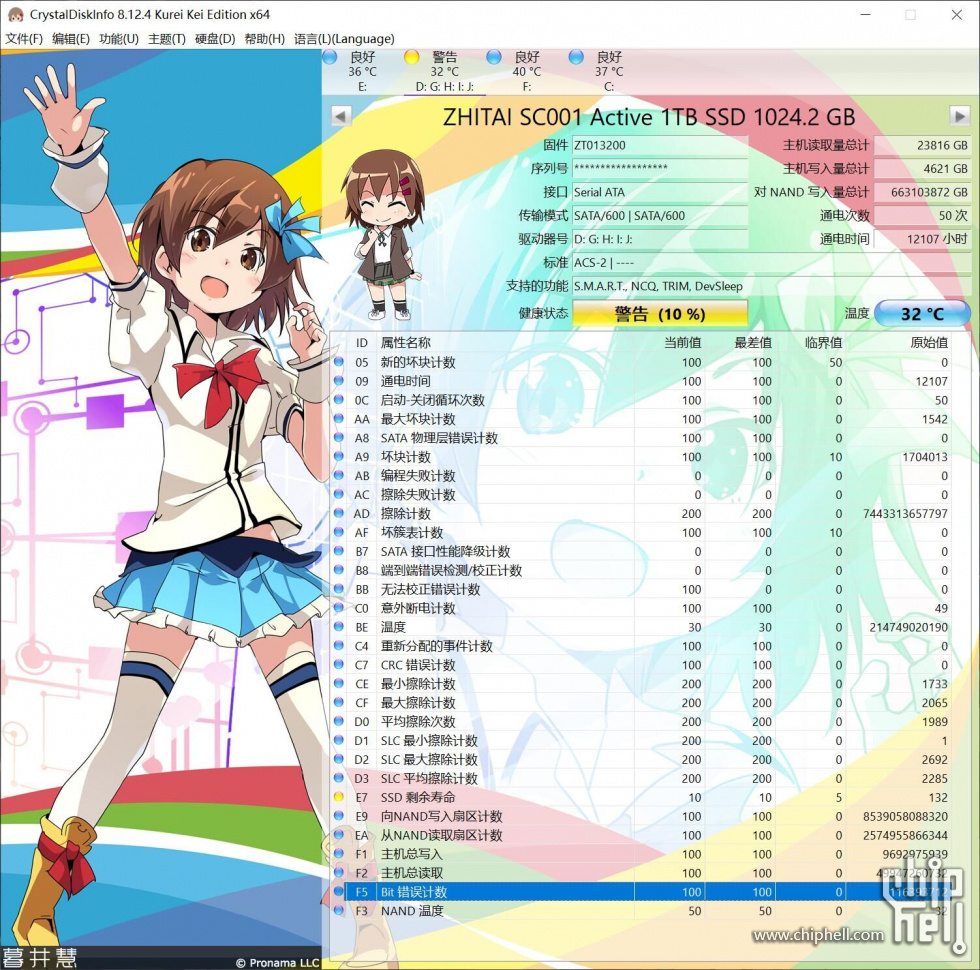This screenshot has width=980, height=970.
Task: Click status icon for A9 坏块计数
Action: [339, 456]
